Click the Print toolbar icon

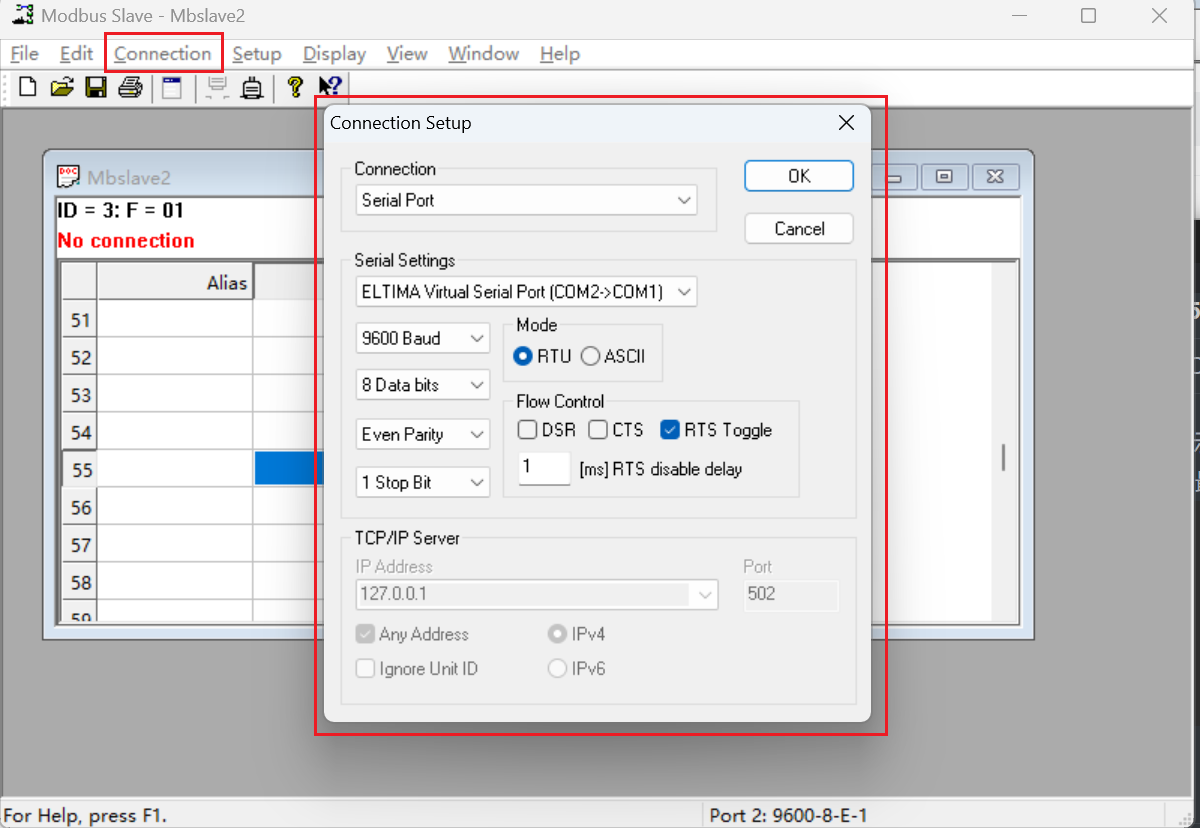click(x=130, y=88)
